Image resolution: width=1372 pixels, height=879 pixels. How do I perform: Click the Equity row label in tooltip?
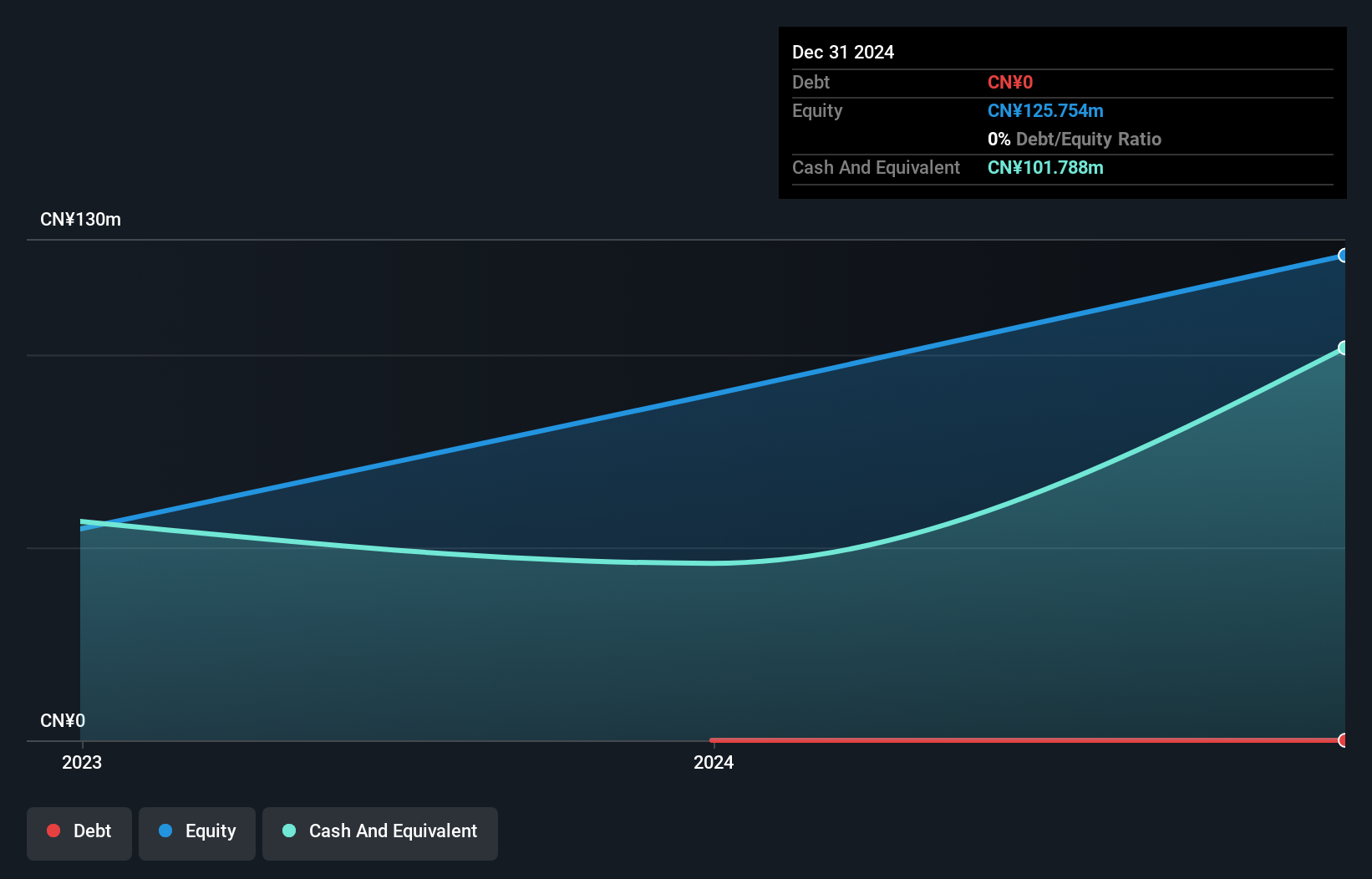[x=817, y=111]
